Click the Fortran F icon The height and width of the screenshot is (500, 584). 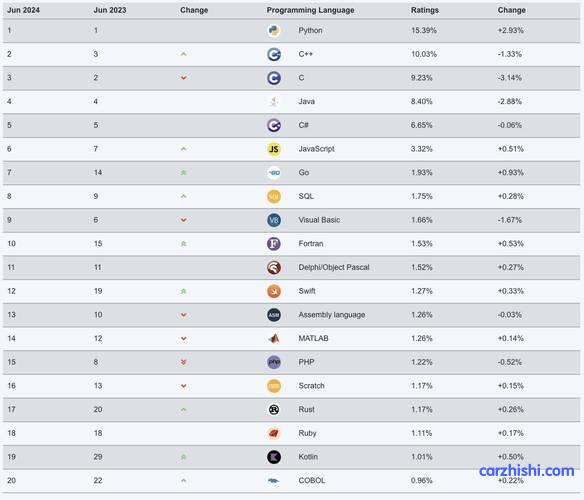pyautogui.click(x=274, y=244)
